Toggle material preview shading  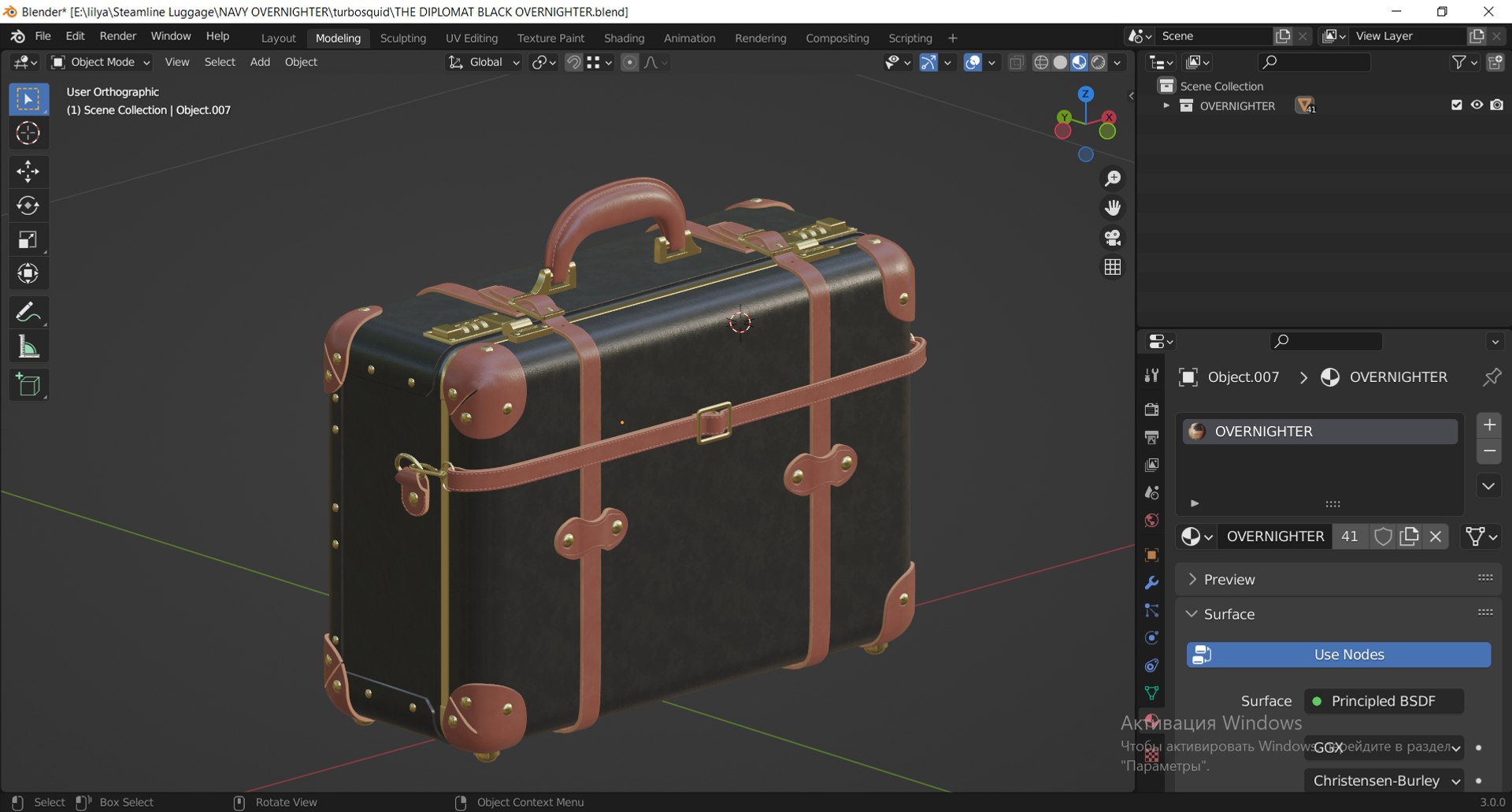(x=1079, y=62)
